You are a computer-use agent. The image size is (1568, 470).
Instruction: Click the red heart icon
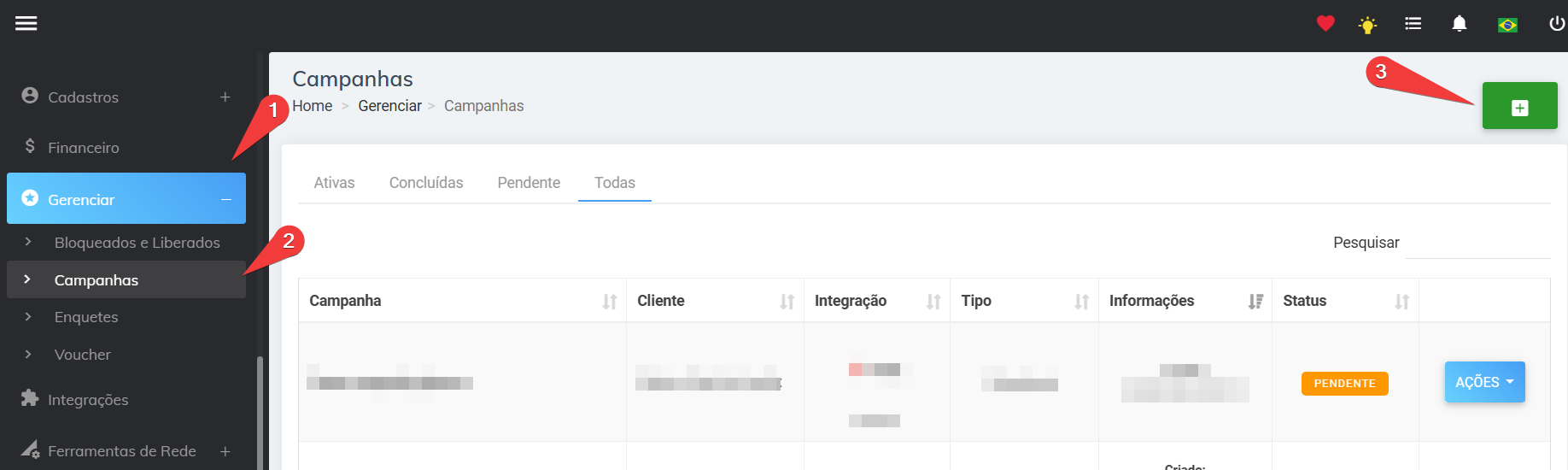coord(1325,24)
